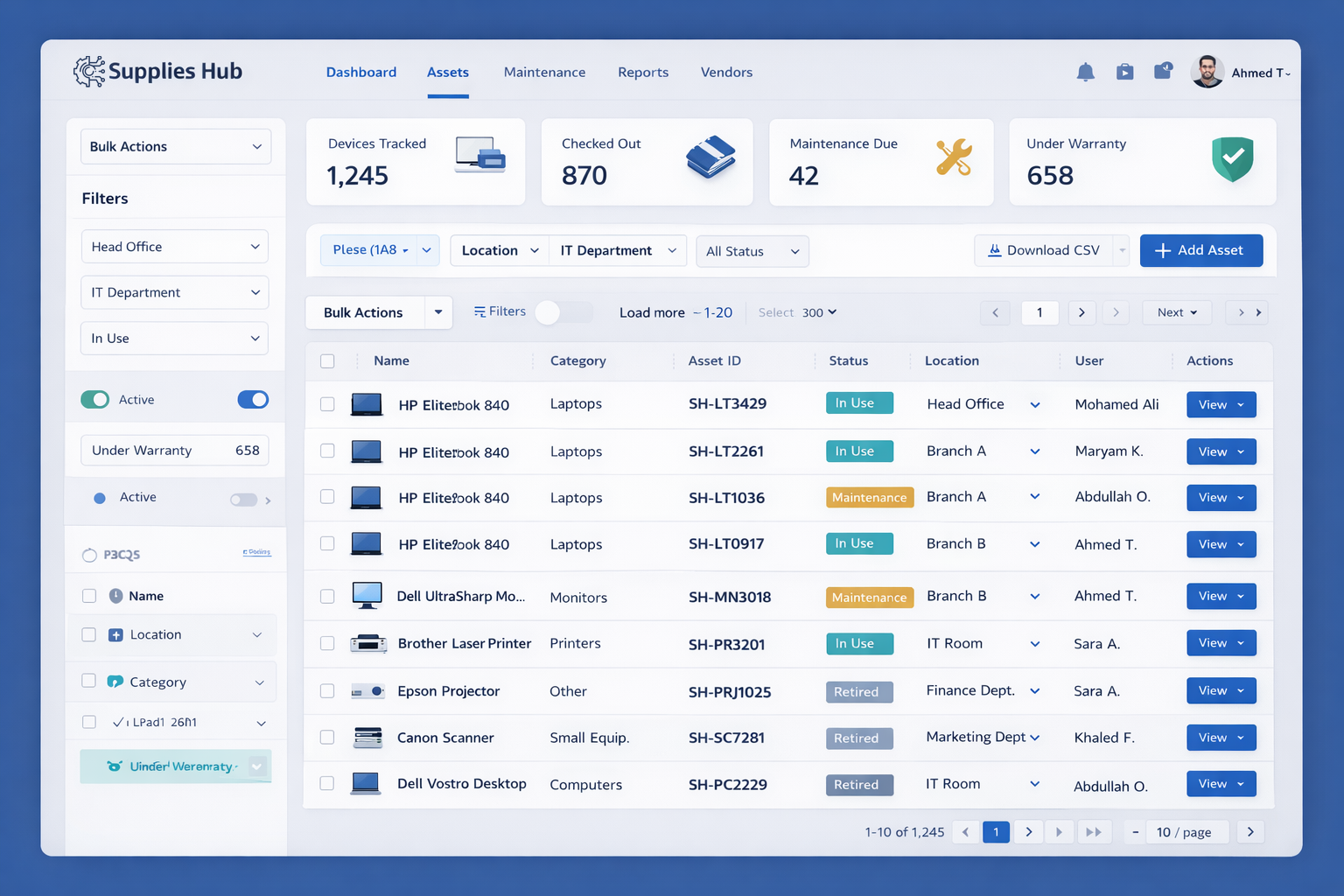
Task: Open the All Status dropdown
Action: [x=751, y=251]
